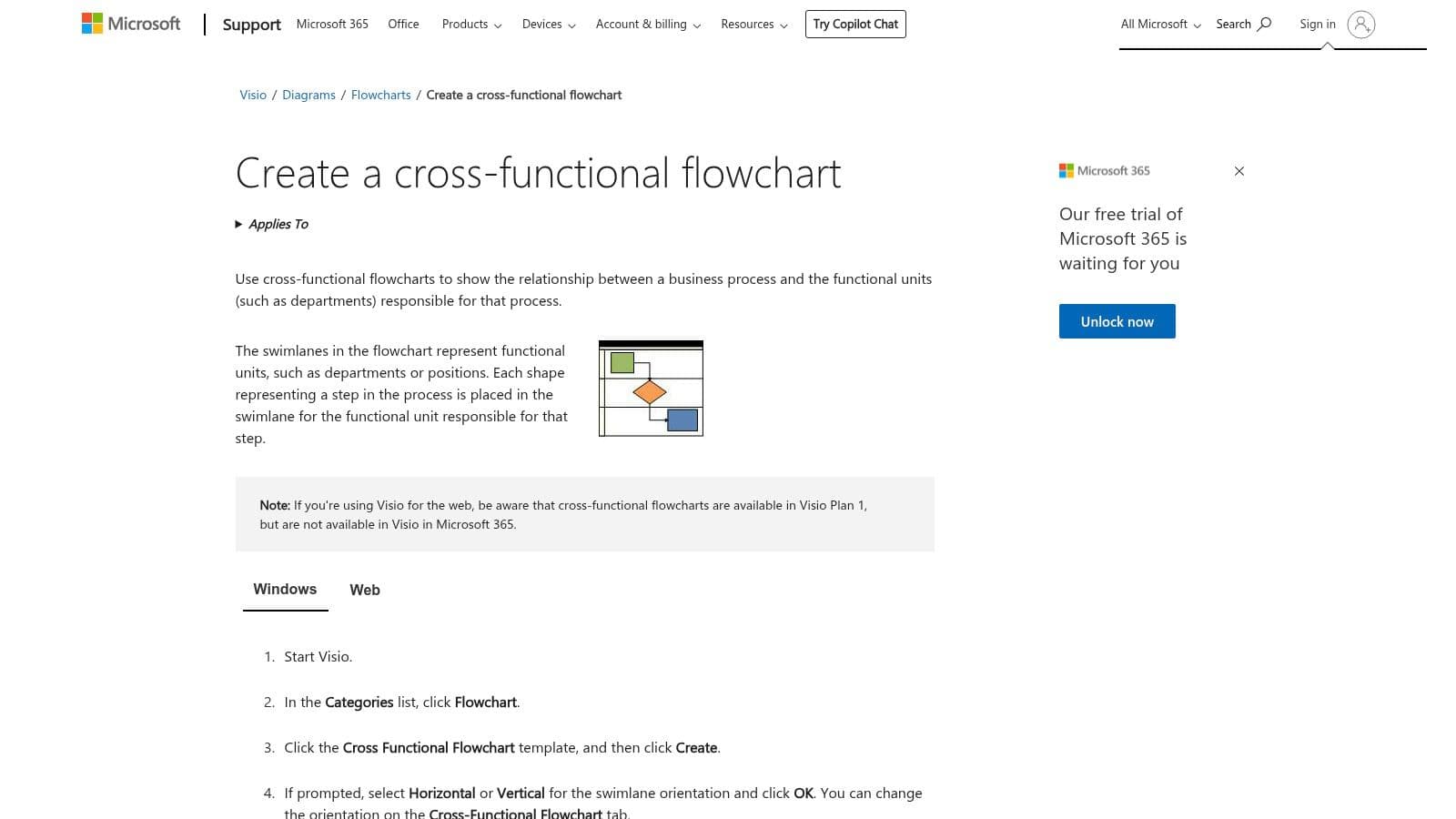Open the All Microsoft dropdown
Image resolution: width=1456 pixels, height=819 pixels.
[x=1160, y=25]
